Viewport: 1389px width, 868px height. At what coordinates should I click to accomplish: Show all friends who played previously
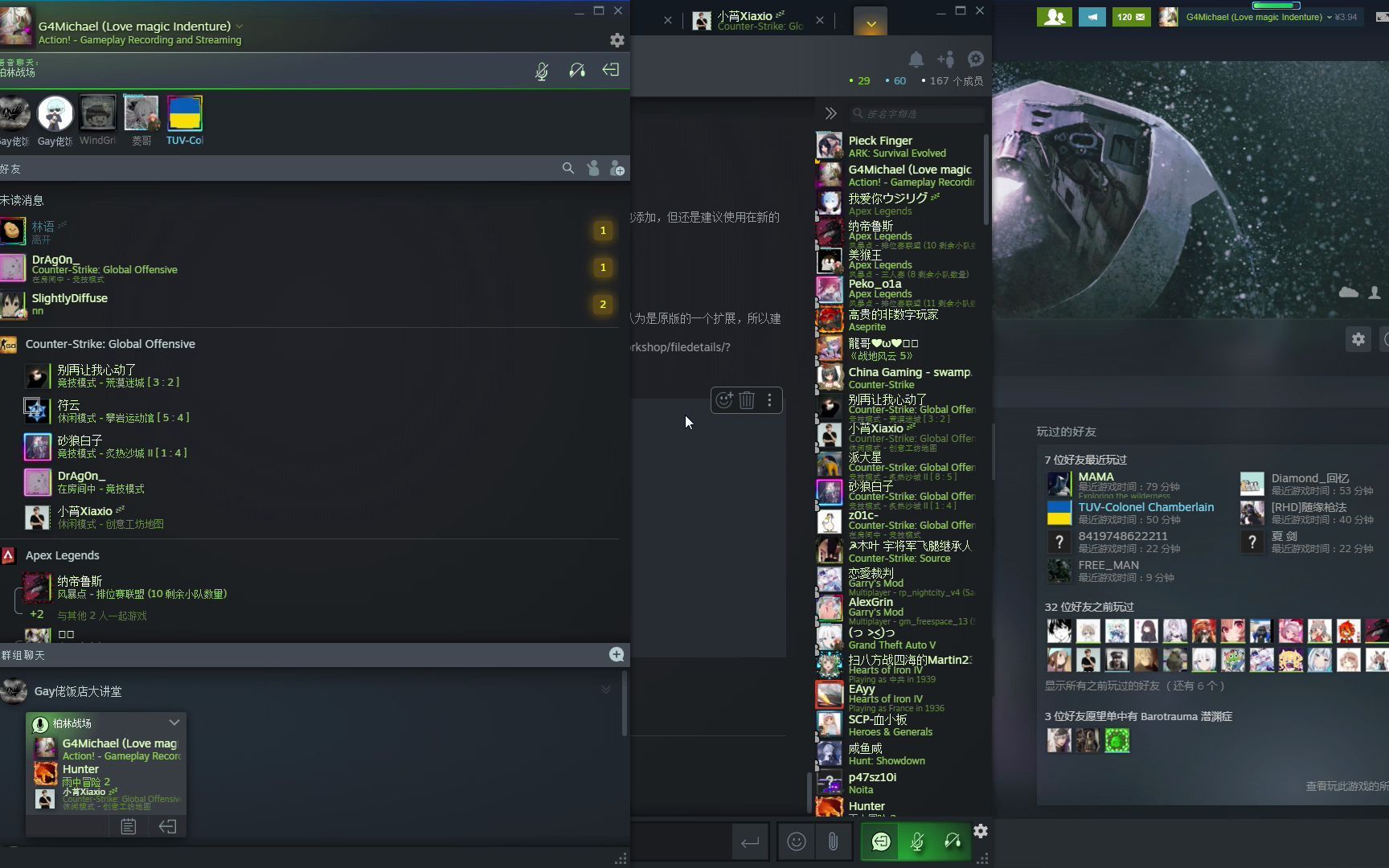pyautogui.click(x=1134, y=686)
